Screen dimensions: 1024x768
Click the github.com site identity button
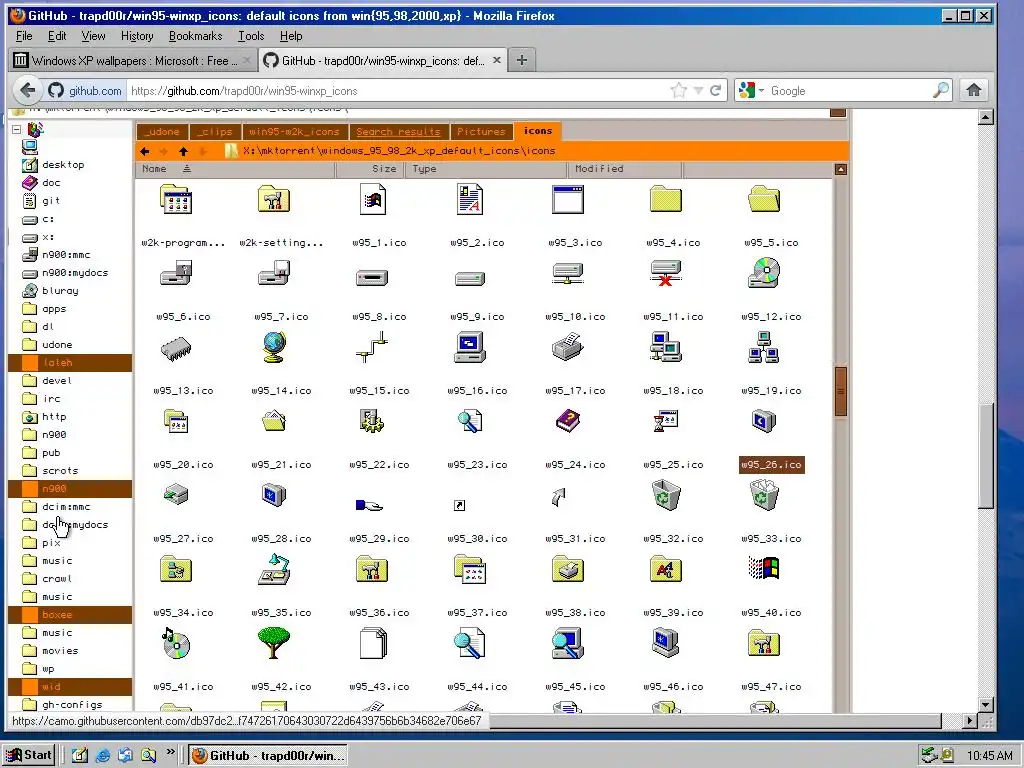(x=85, y=91)
